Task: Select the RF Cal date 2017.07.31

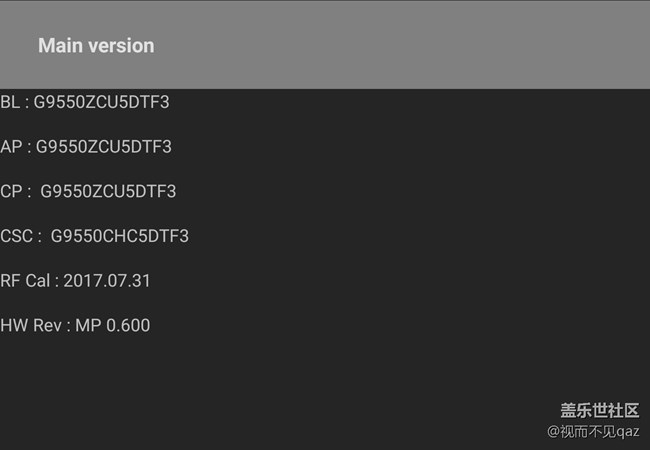Action: tap(107, 281)
